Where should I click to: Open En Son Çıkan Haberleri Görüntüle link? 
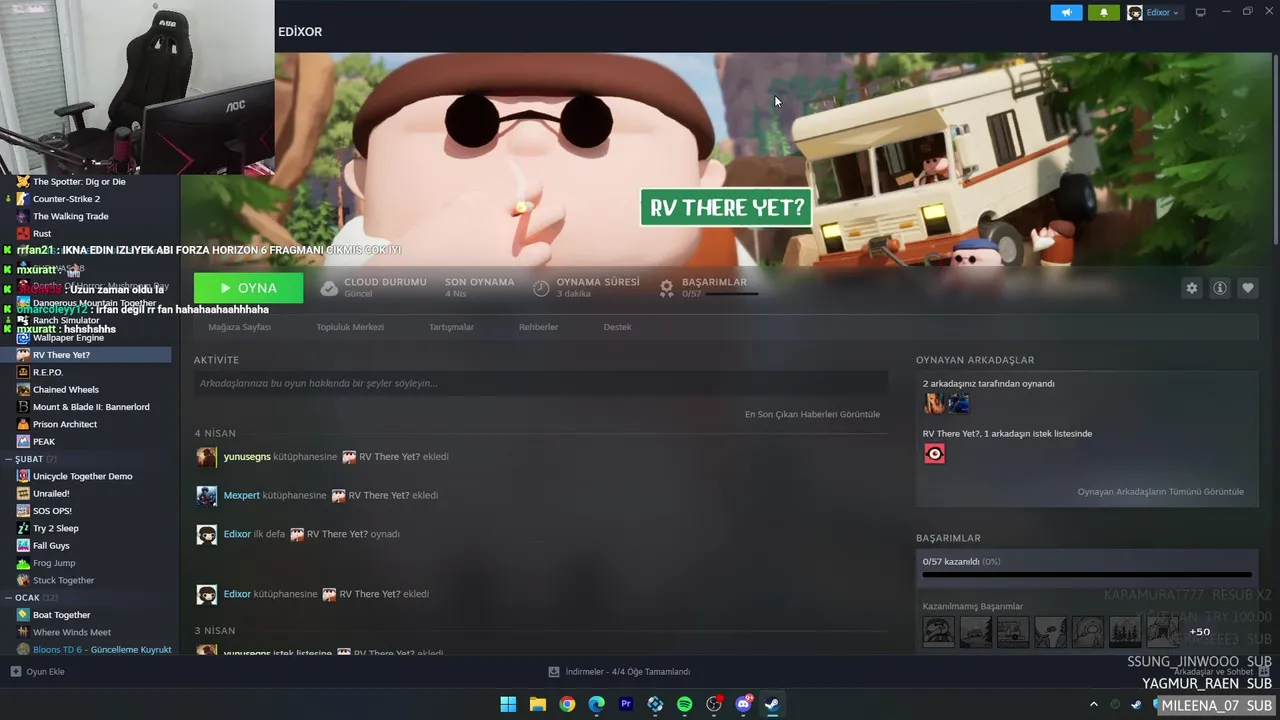pyautogui.click(x=812, y=414)
